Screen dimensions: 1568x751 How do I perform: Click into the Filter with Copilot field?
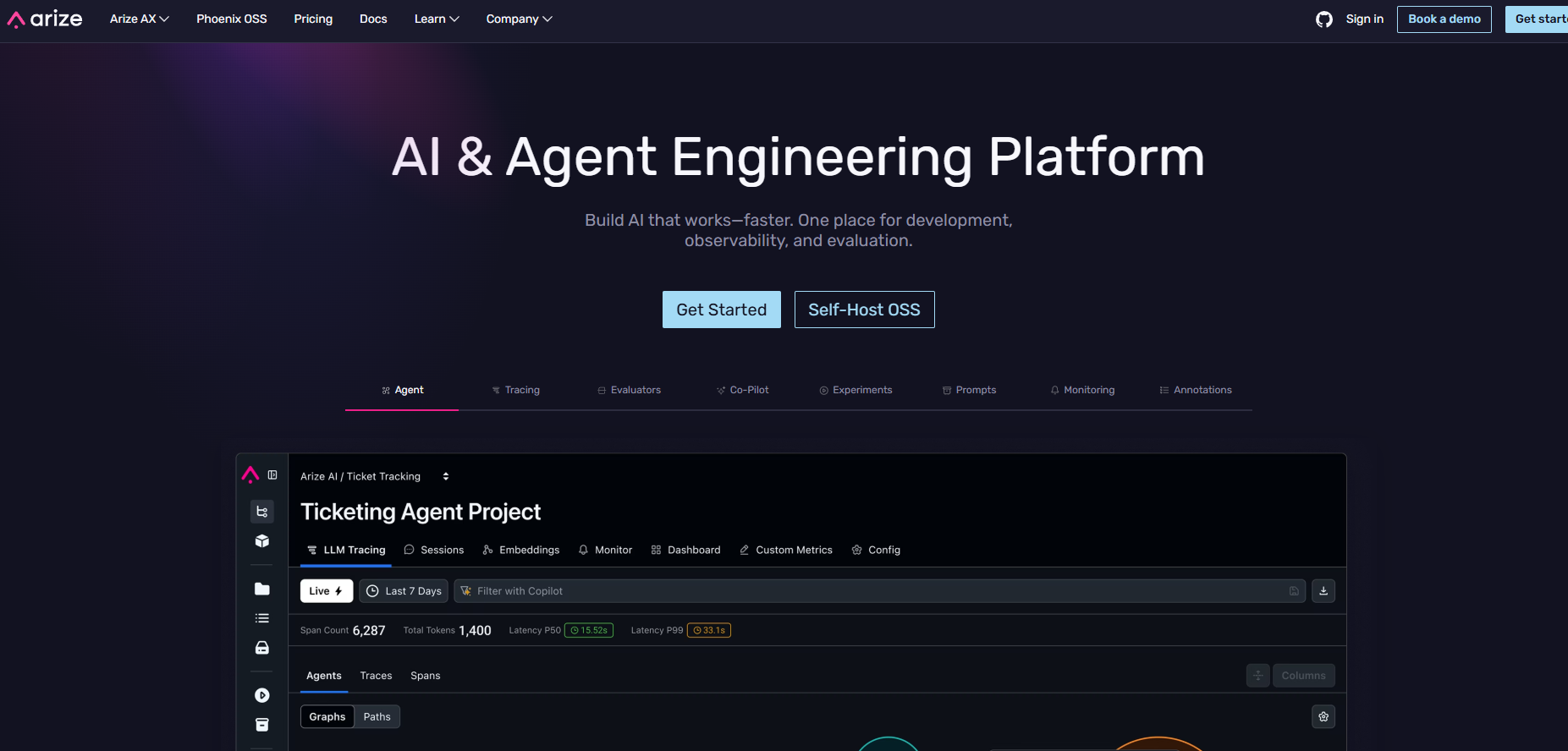point(879,591)
